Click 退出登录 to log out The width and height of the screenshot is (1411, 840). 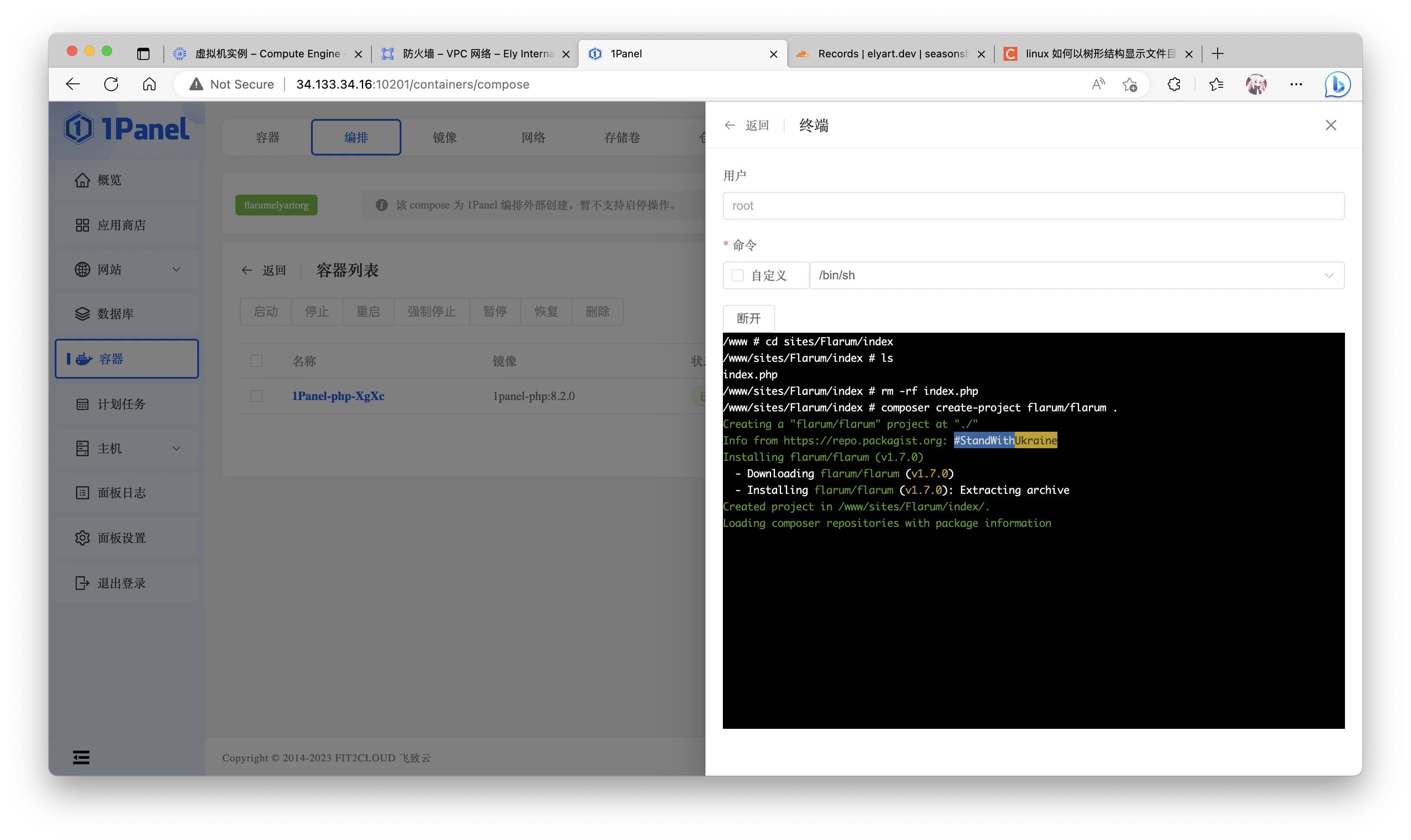pyautogui.click(x=127, y=583)
